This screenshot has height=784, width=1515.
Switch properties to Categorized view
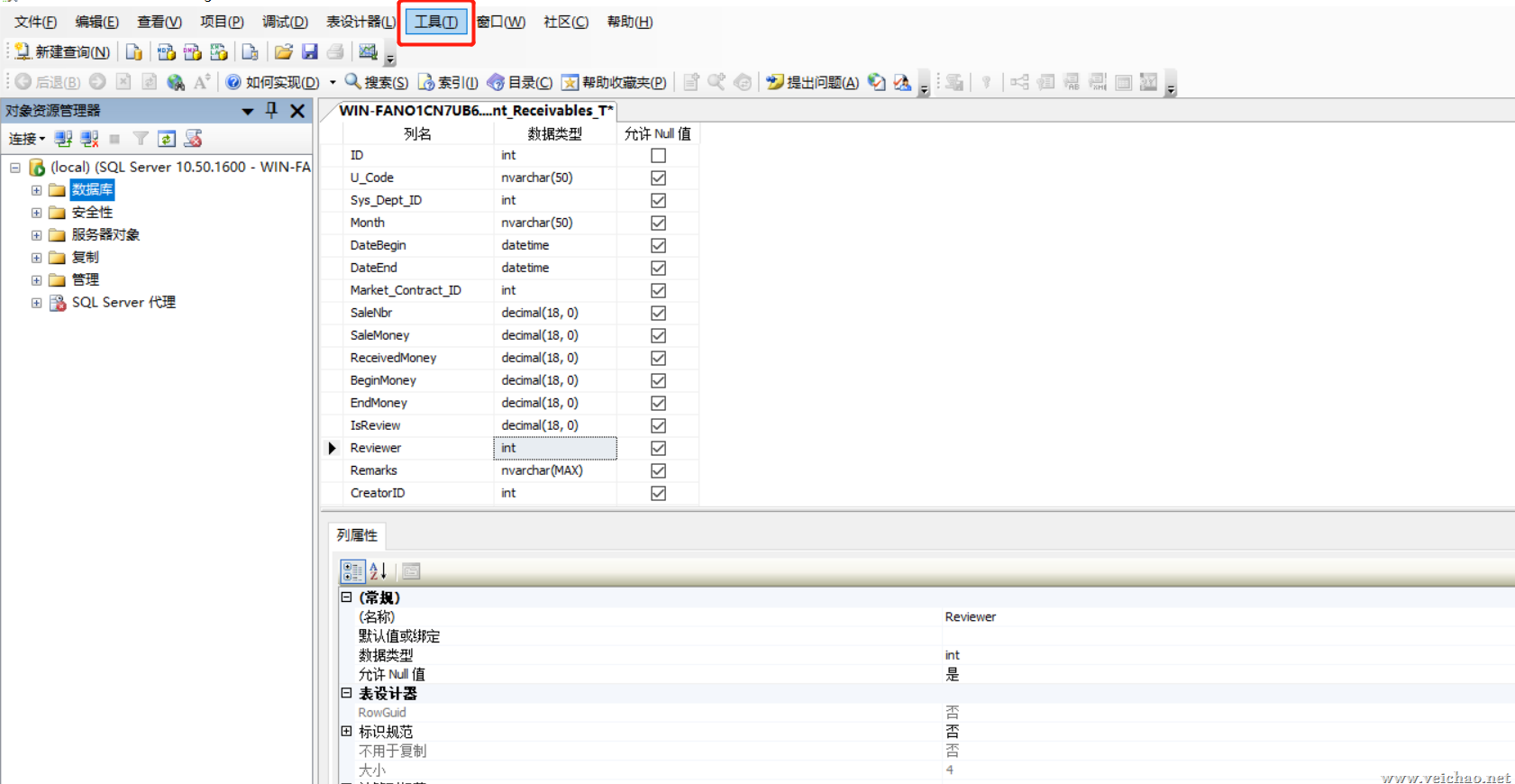[x=352, y=570]
